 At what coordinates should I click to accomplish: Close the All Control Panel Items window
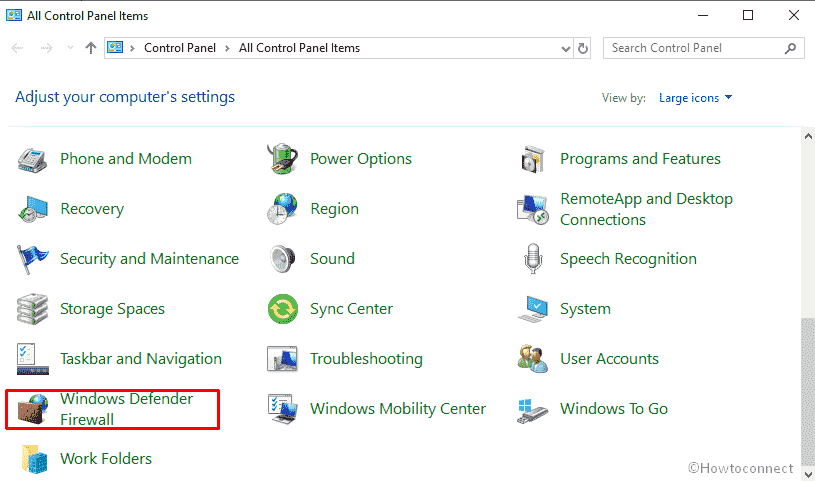tap(794, 15)
